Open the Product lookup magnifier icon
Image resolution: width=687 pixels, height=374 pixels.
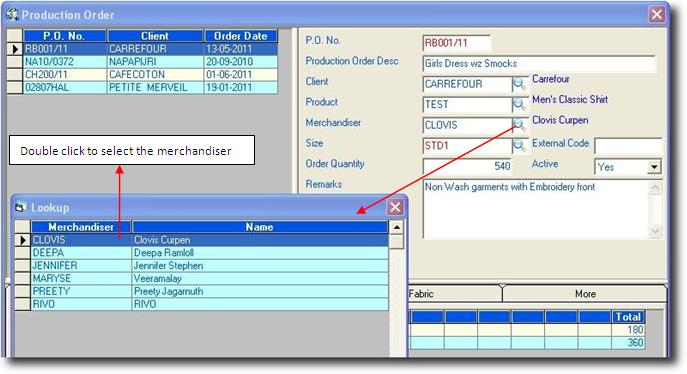click(519, 104)
